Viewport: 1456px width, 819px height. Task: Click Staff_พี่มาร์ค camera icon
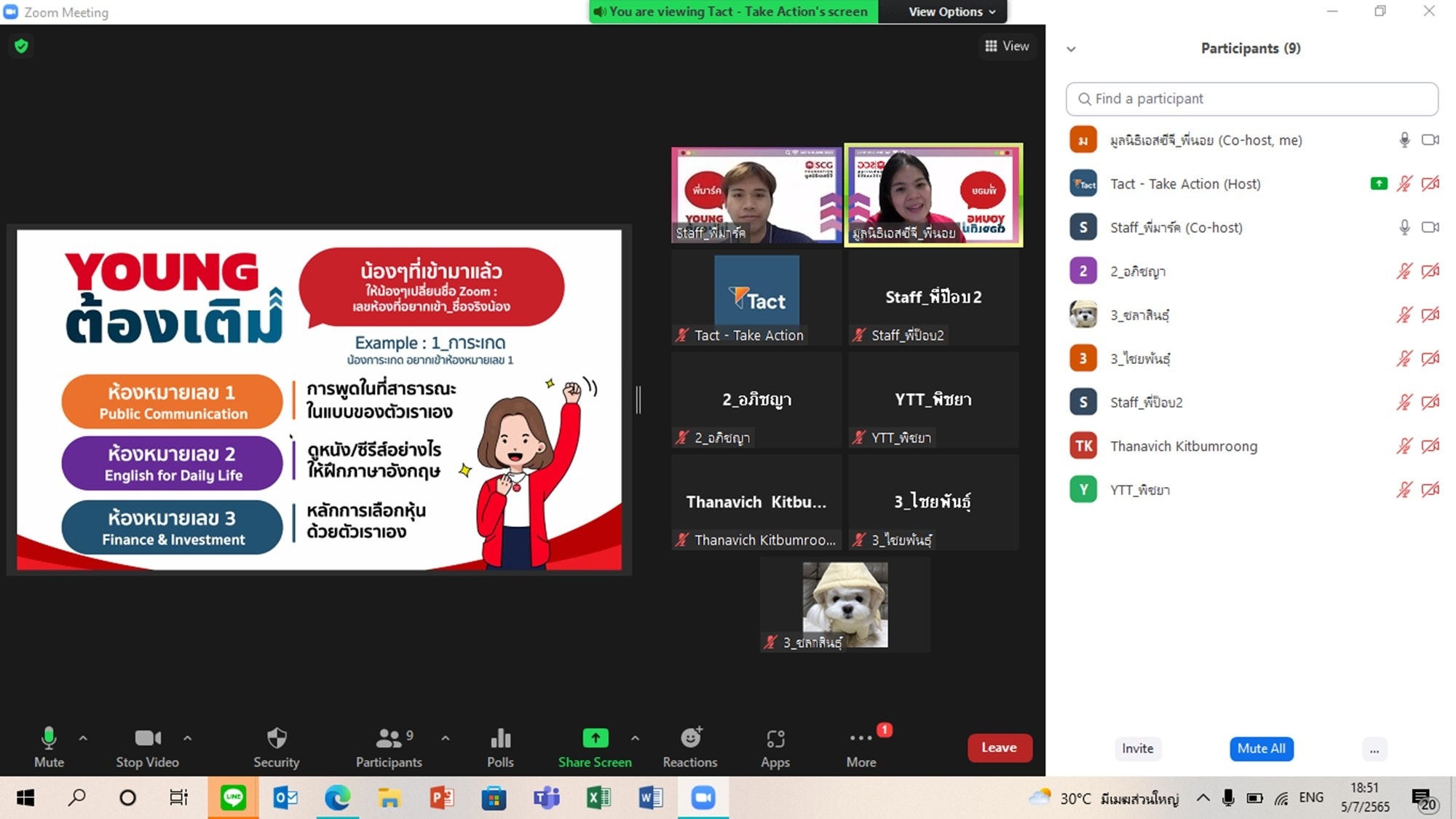point(1431,227)
